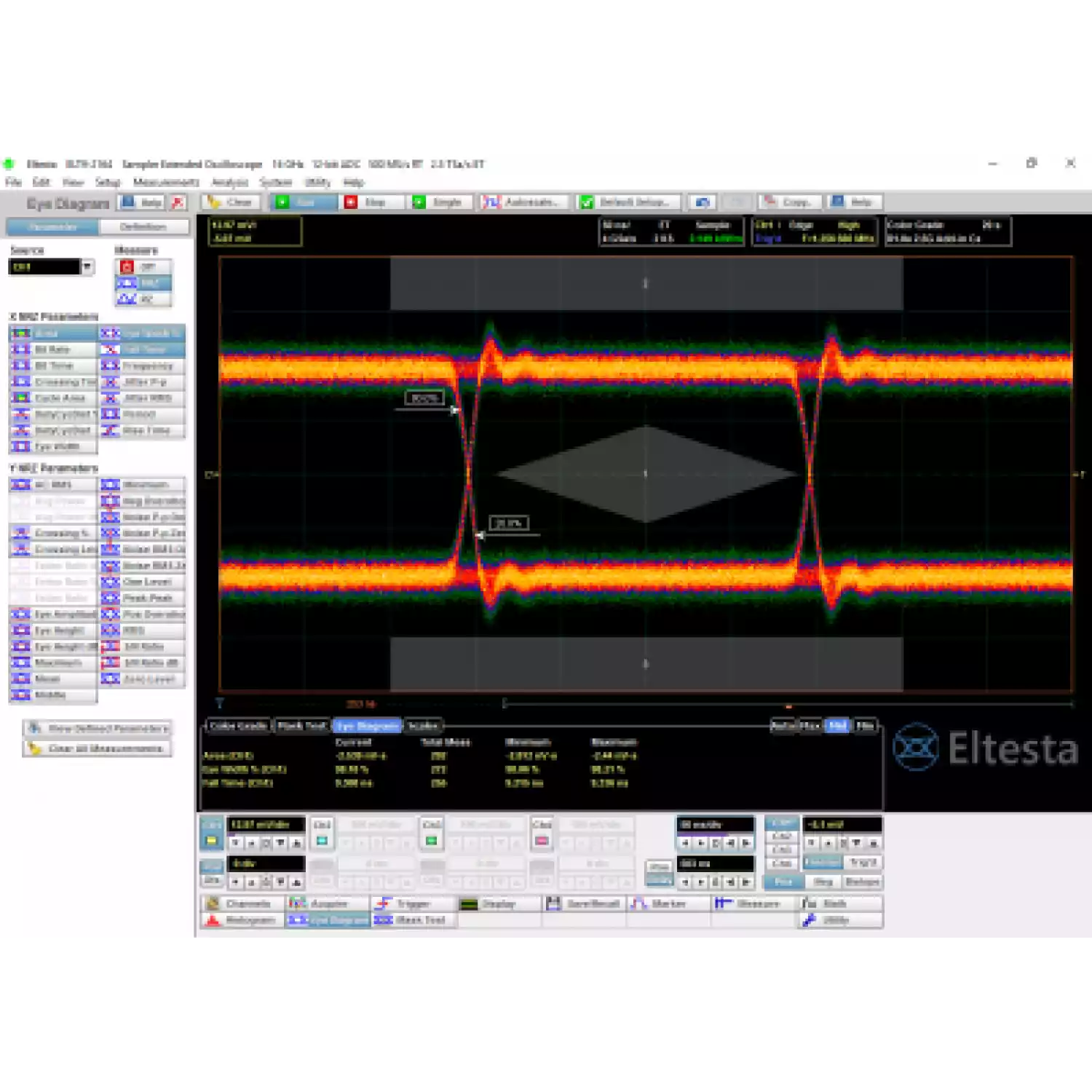The width and height of the screenshot is (1092, 1092).
Task: Click the Clear display toolbar button
Action: 232,202
